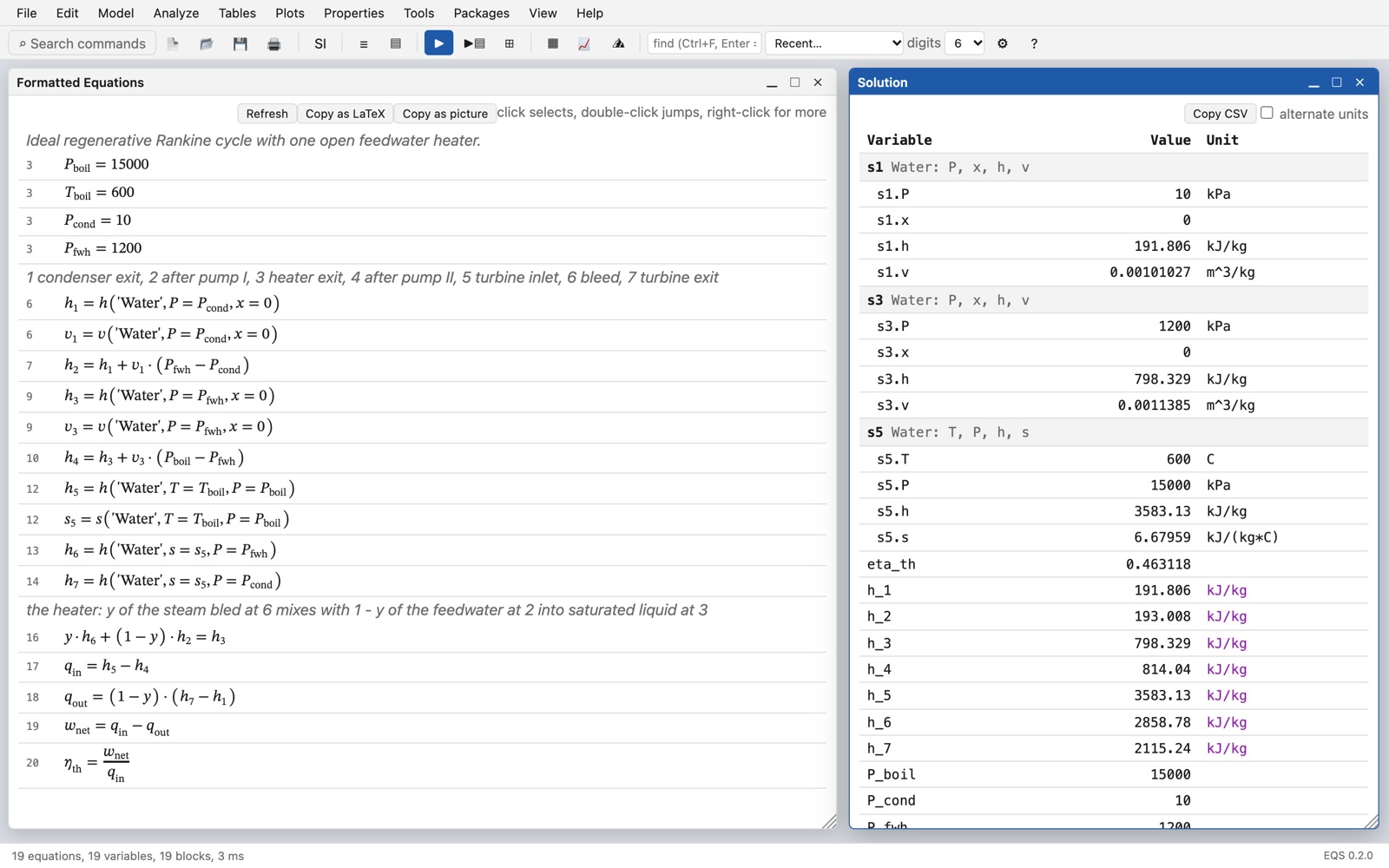Click the open folder icon in toolbar
This screenshot has height=868, width=1389.
pos(207,43)
